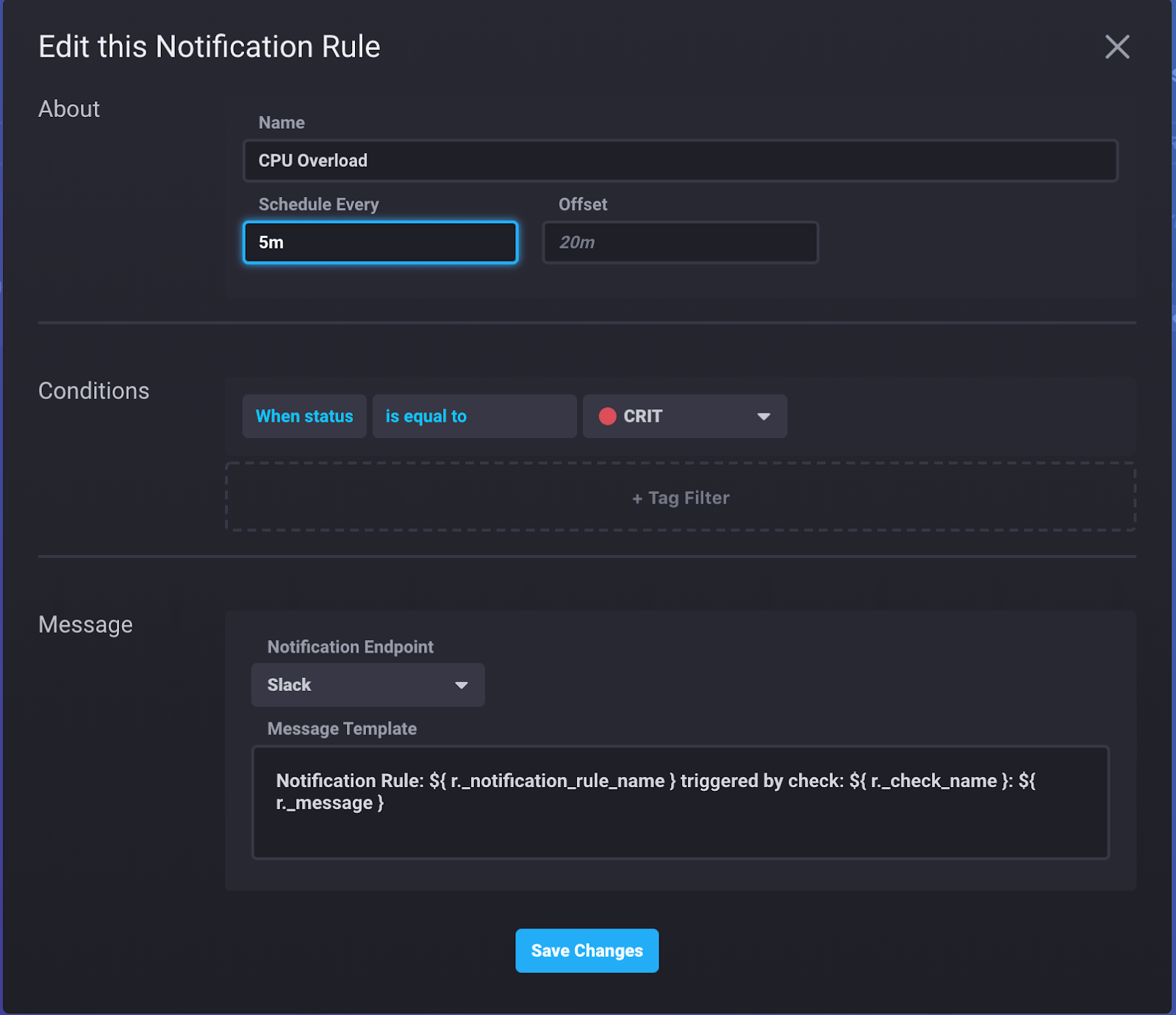Viewport: 1176px width, 1015px height.
Task: Click the Conditions section label
Action: (94, 390)
